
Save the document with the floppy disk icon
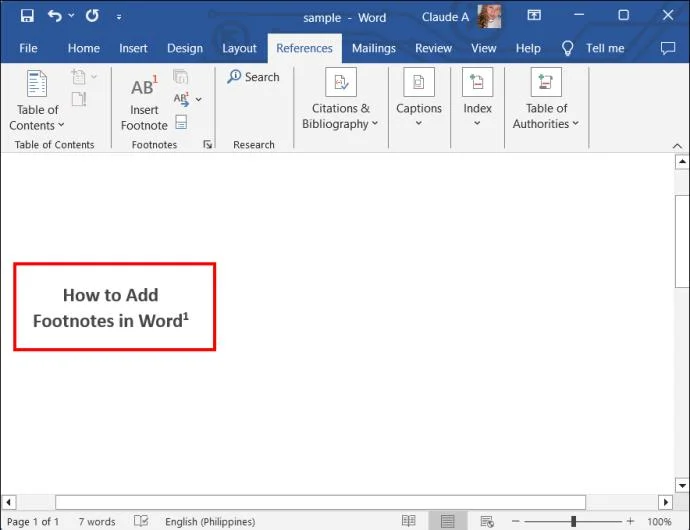tap(27, 16)
